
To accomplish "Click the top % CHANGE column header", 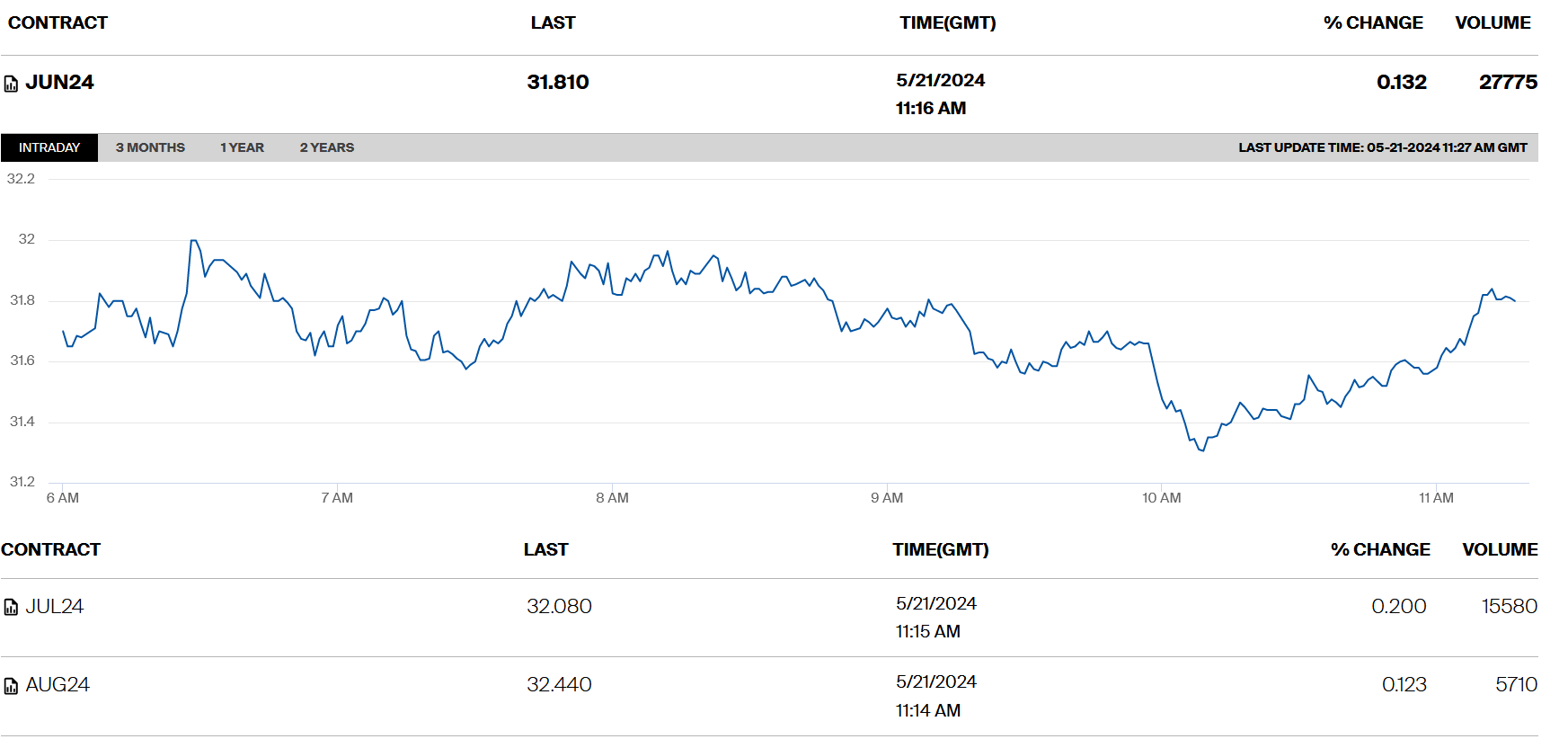I will [1373, 23].
